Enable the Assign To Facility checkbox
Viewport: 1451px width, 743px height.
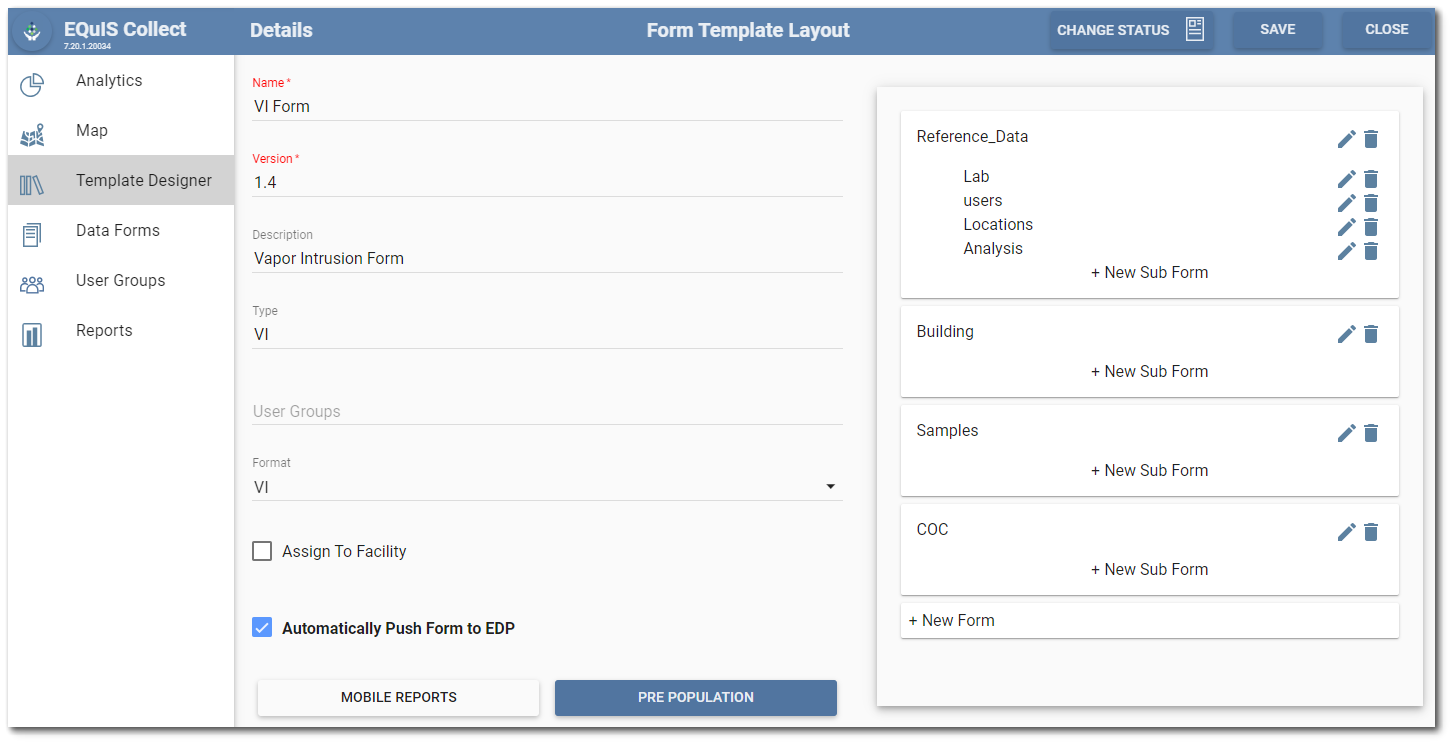click(x=262, y=551)
